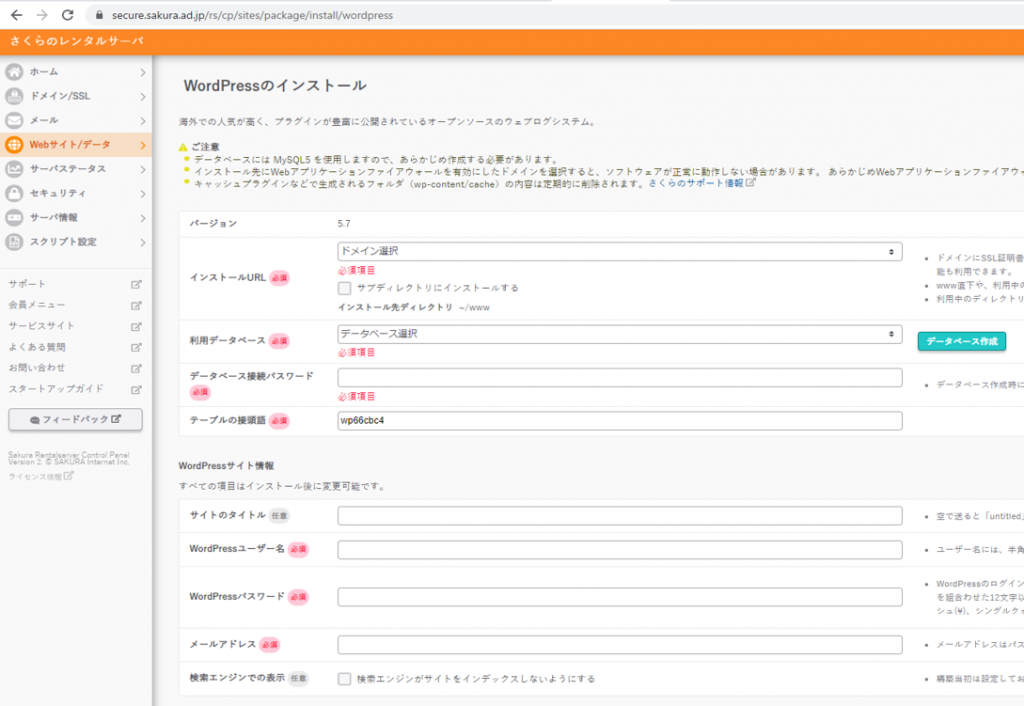
Task: Expand メール chevron
Action: click(142, 121)
